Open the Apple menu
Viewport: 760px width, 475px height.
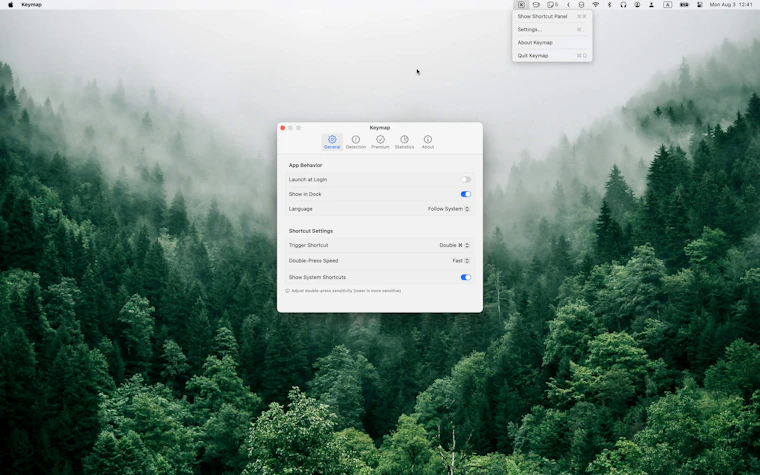[x=11, y=4]
